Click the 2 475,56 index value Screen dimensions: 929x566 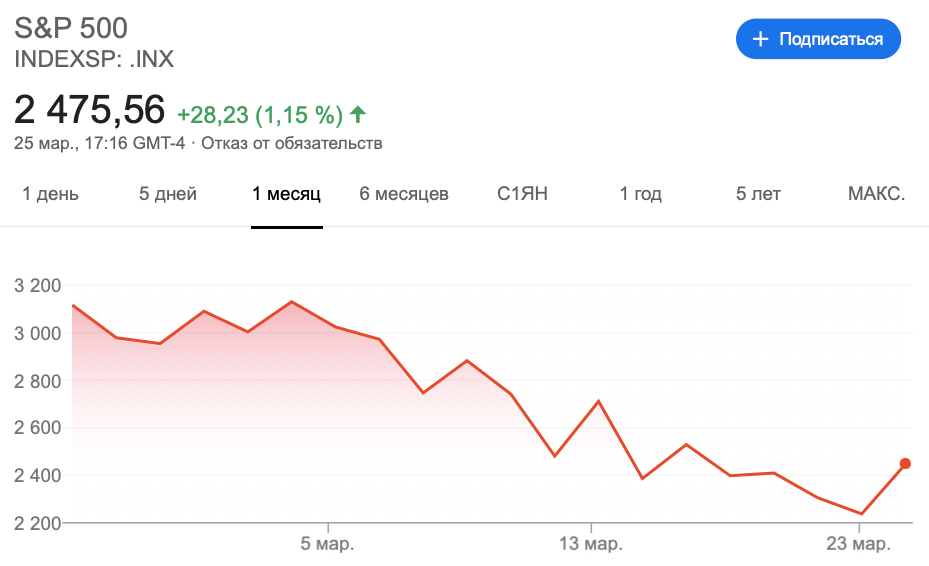pos(89,110)
